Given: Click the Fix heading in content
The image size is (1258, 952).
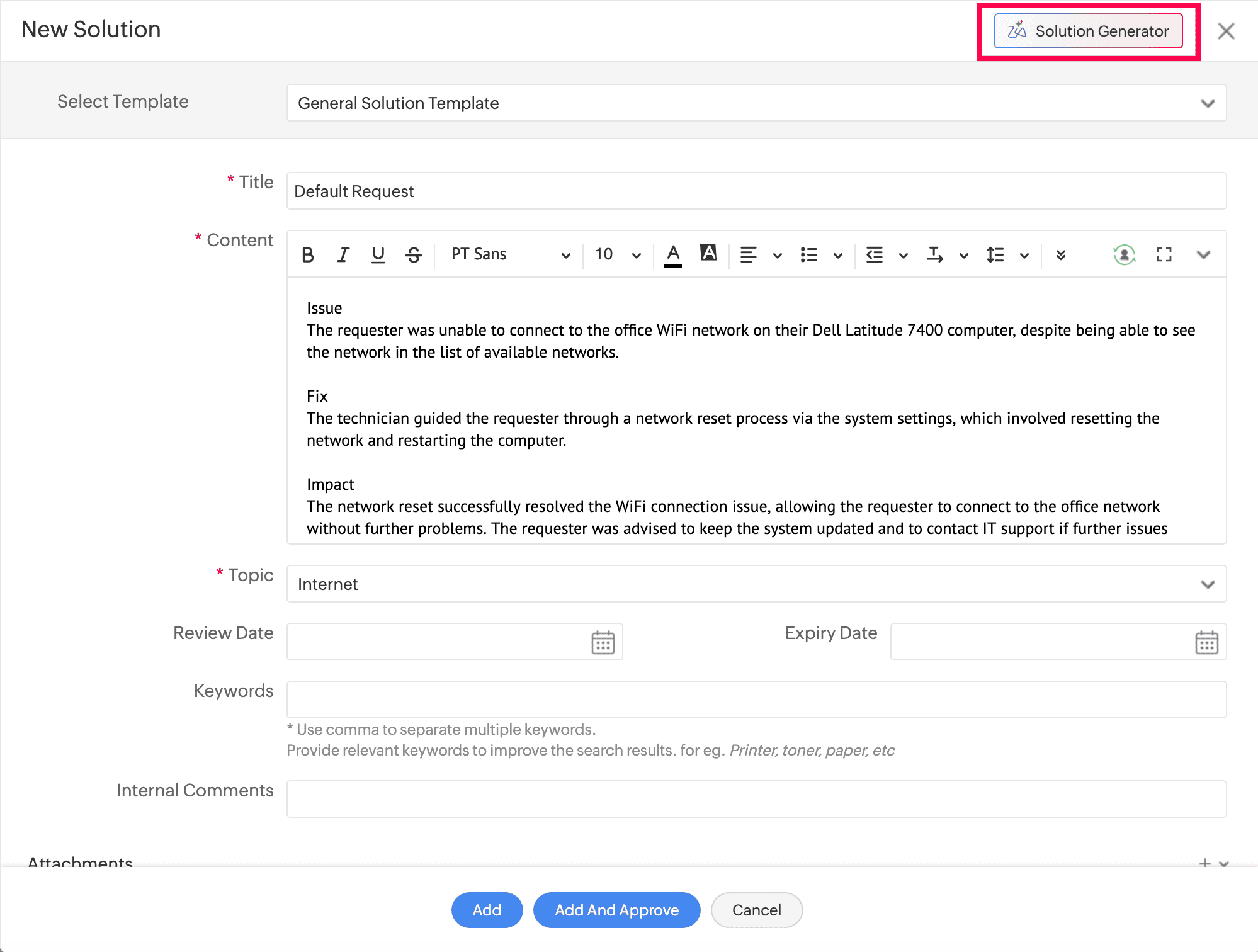Looking at the screenshot, I should click(317, 396).
